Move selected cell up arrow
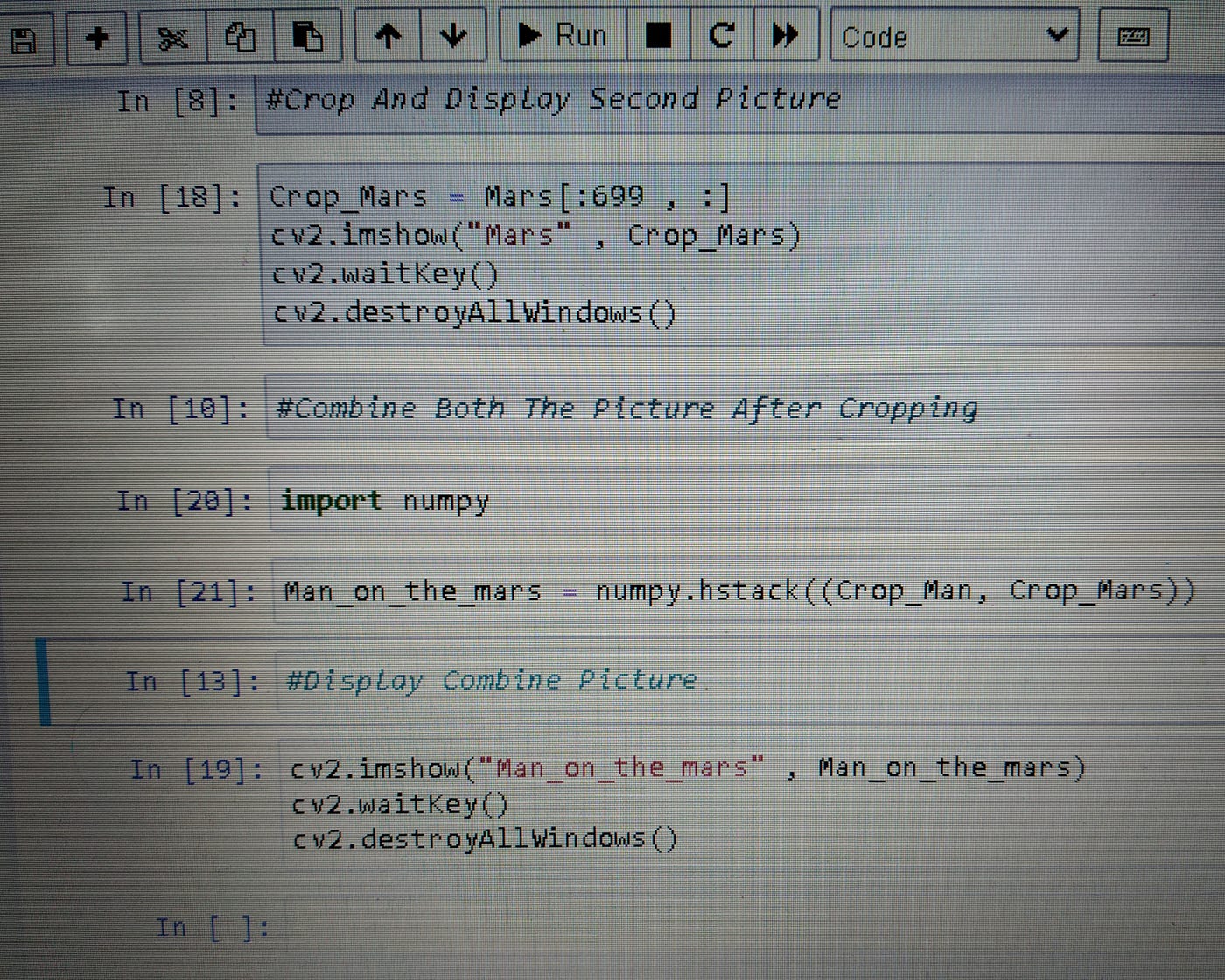This screenshot has height=980, width=1225. tap(387, 36)
